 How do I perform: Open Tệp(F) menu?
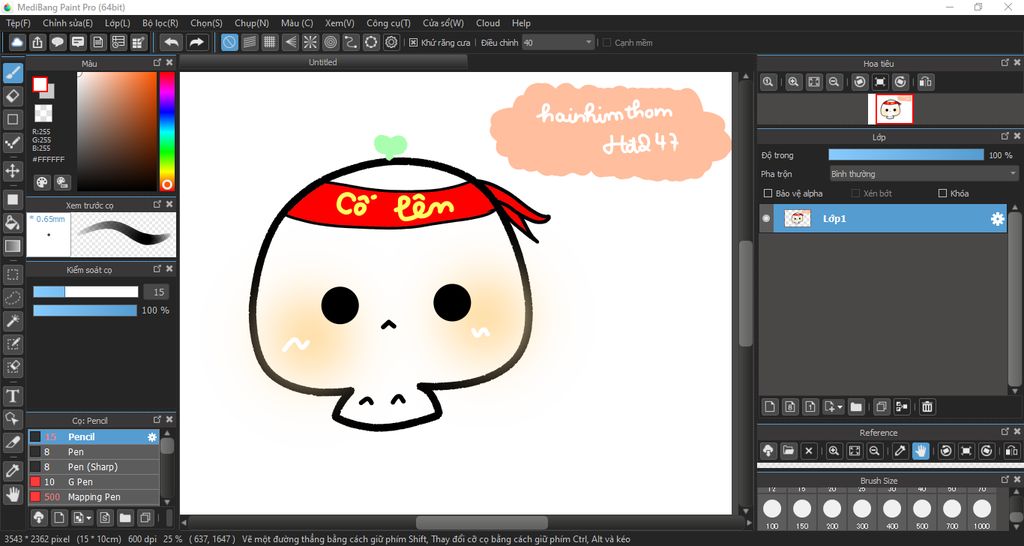(18, 23)
